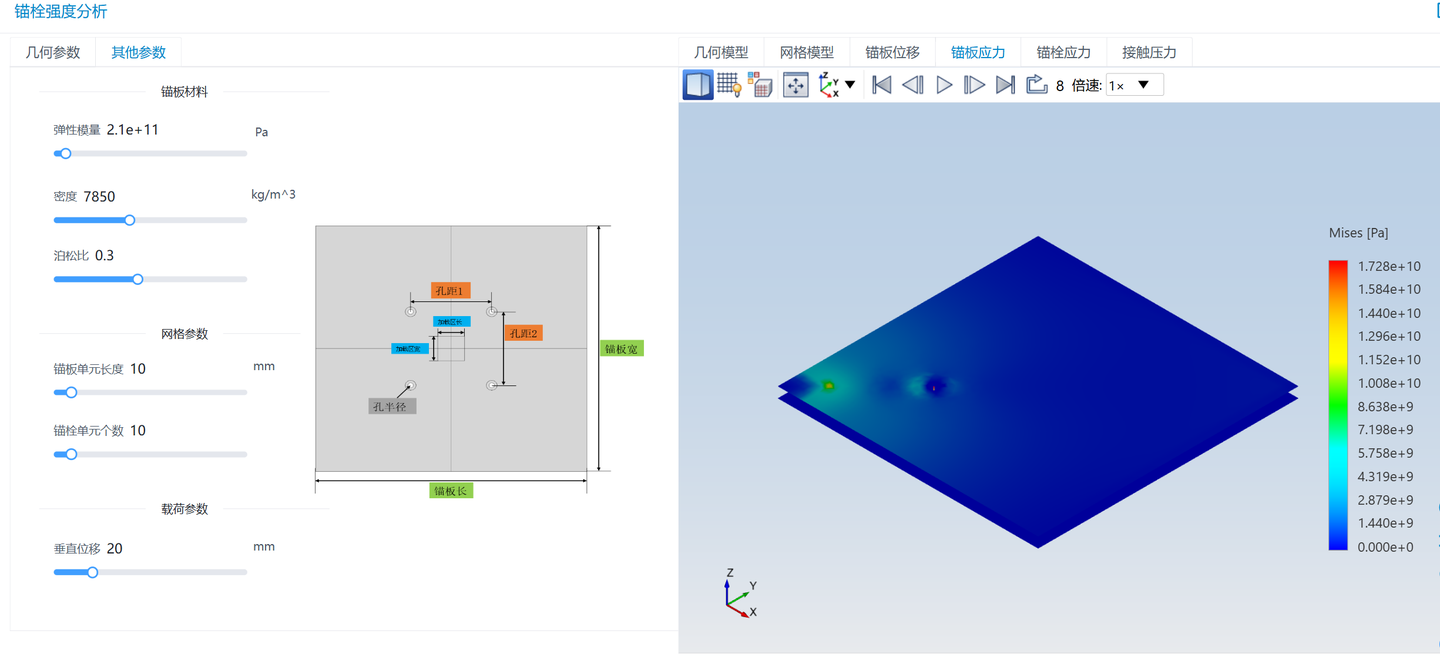
Task: Open the 几何模型 view tab
Action: 721,52
